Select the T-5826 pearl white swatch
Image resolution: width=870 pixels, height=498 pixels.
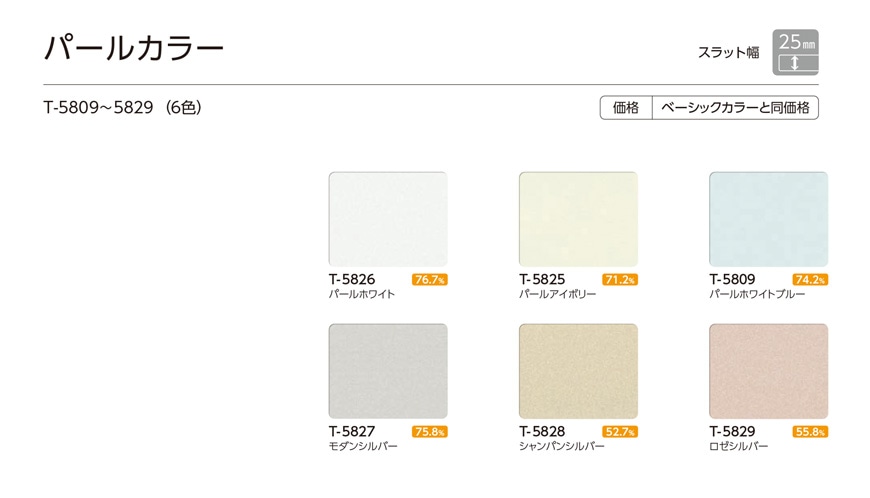[387, 219]
